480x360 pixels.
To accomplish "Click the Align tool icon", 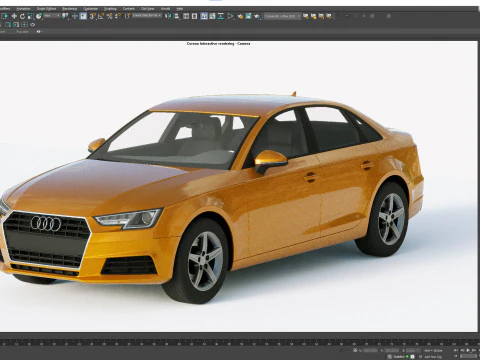I will pos(177,16).
